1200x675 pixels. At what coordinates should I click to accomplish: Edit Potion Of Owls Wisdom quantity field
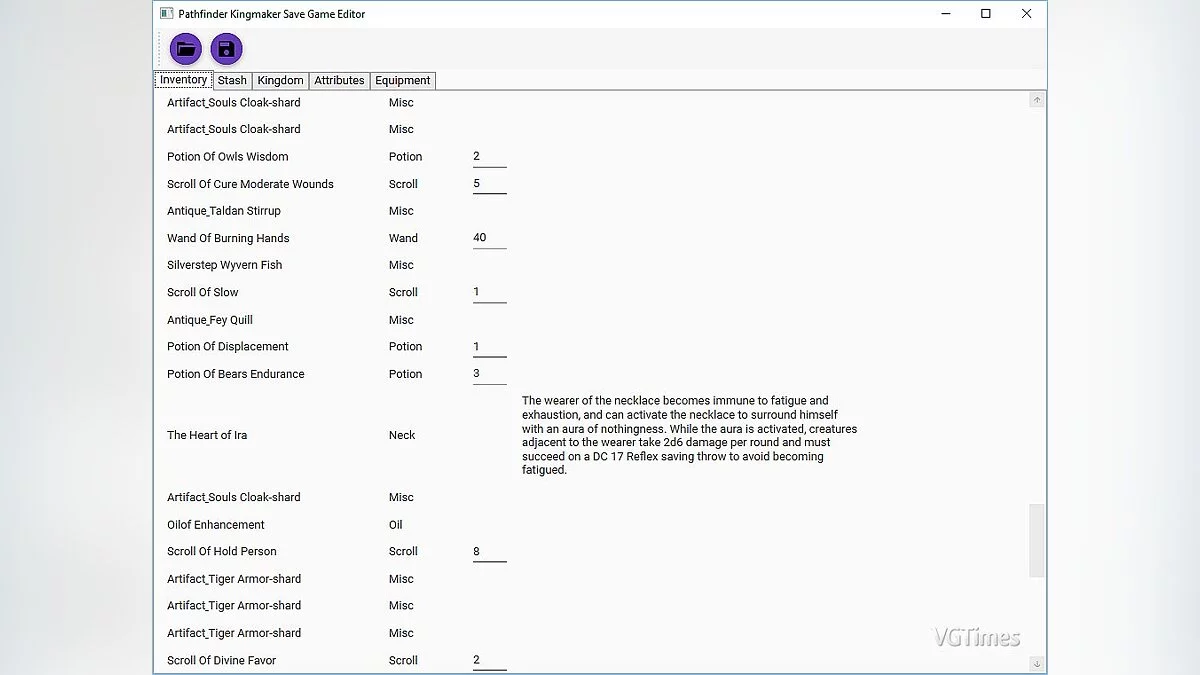click(489, 157)
